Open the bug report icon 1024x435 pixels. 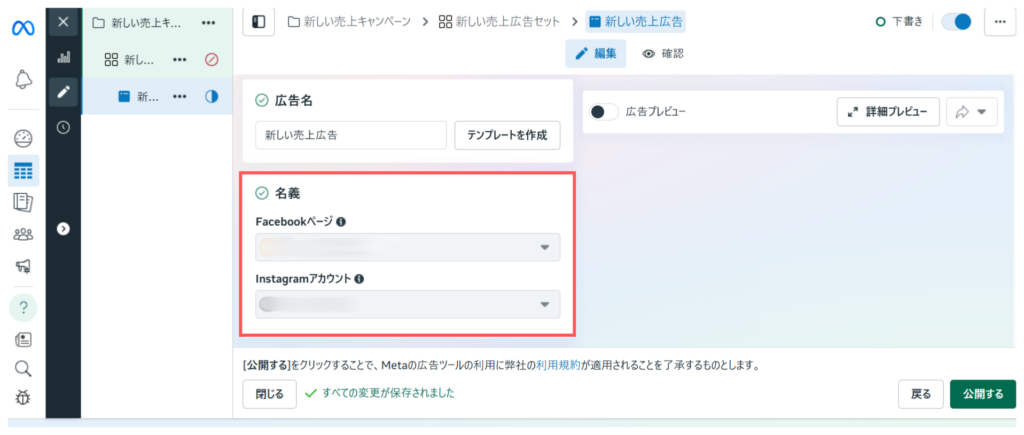(x=23, y=398)
